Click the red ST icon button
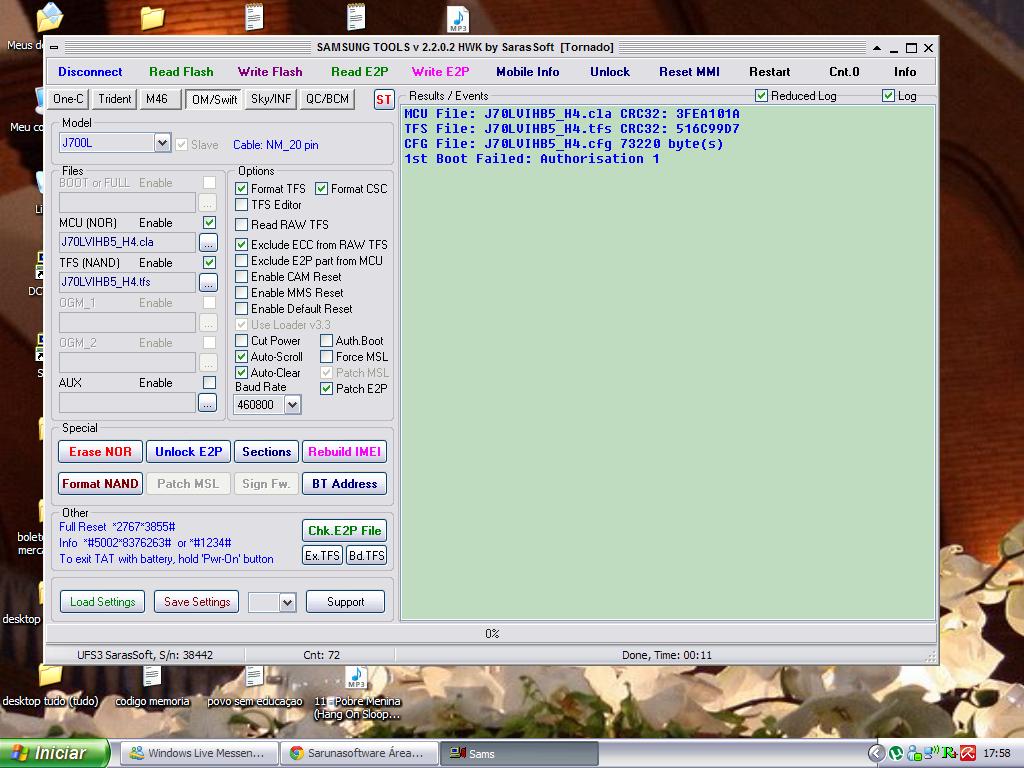 383,99
